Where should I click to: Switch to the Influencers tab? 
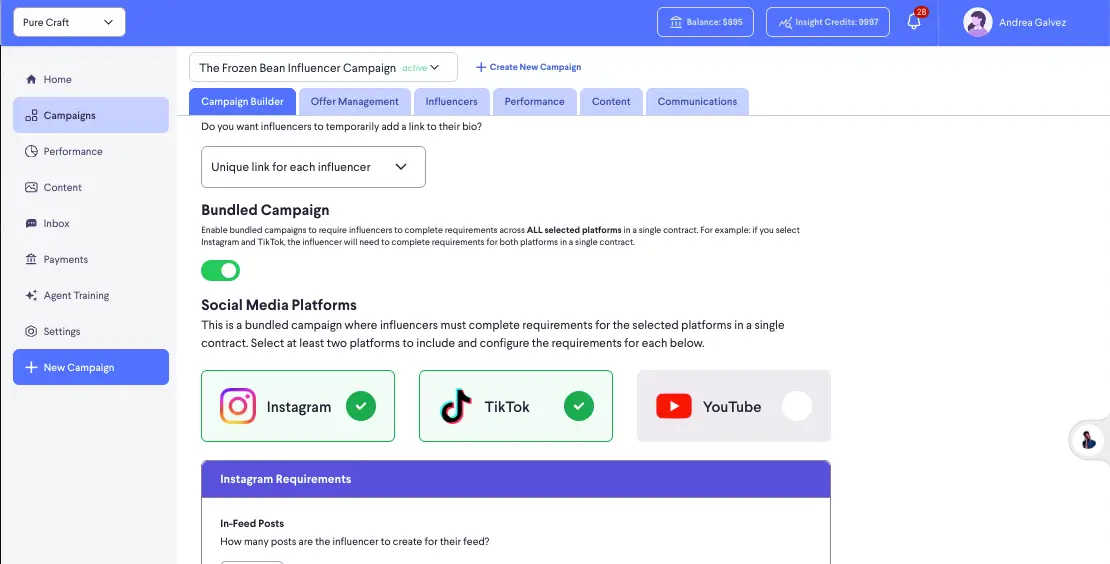(452, 101)
